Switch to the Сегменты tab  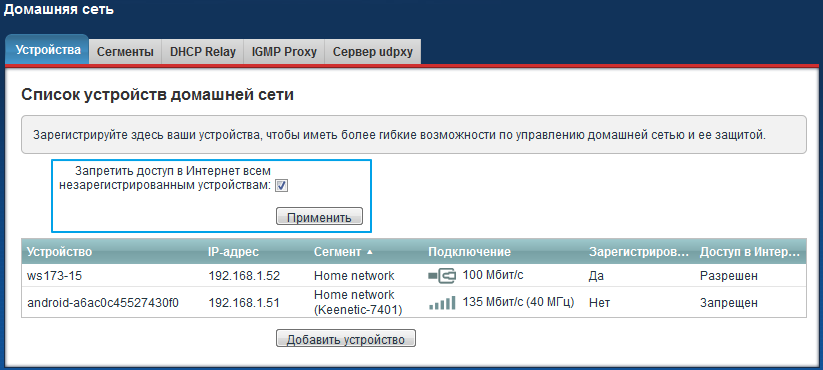pos(125,52)
